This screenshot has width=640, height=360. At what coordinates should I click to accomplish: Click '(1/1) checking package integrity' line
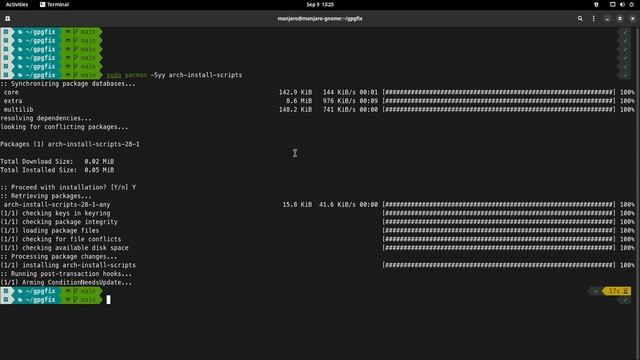click(x=59, y=222)
